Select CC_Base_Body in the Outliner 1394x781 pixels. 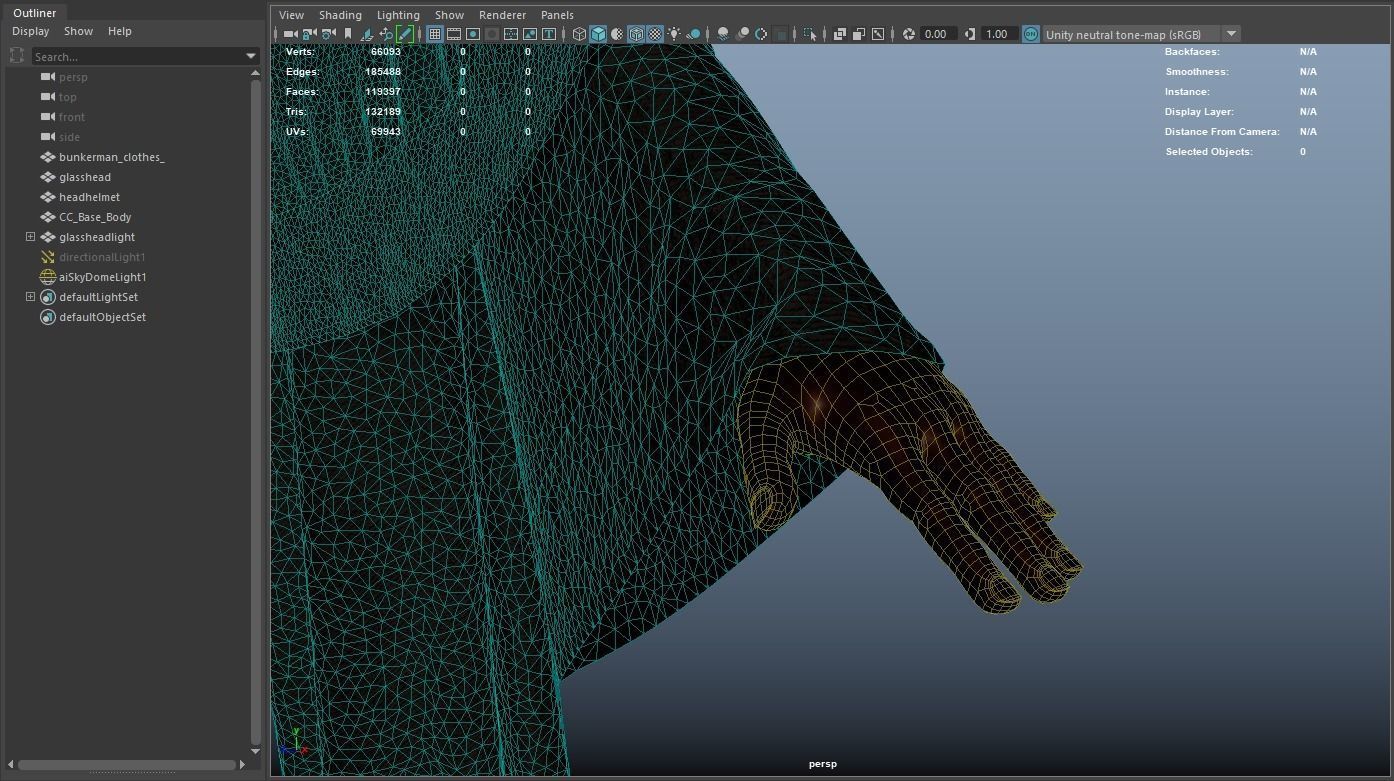95,217
